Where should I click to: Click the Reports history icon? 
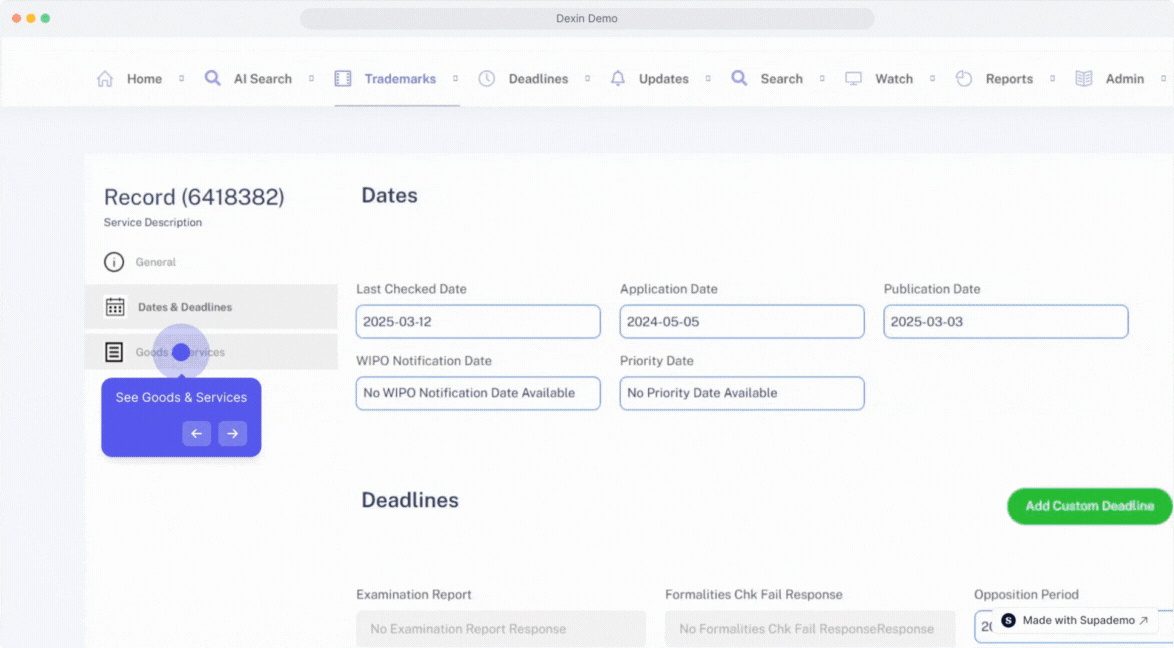tap(963, 78)
